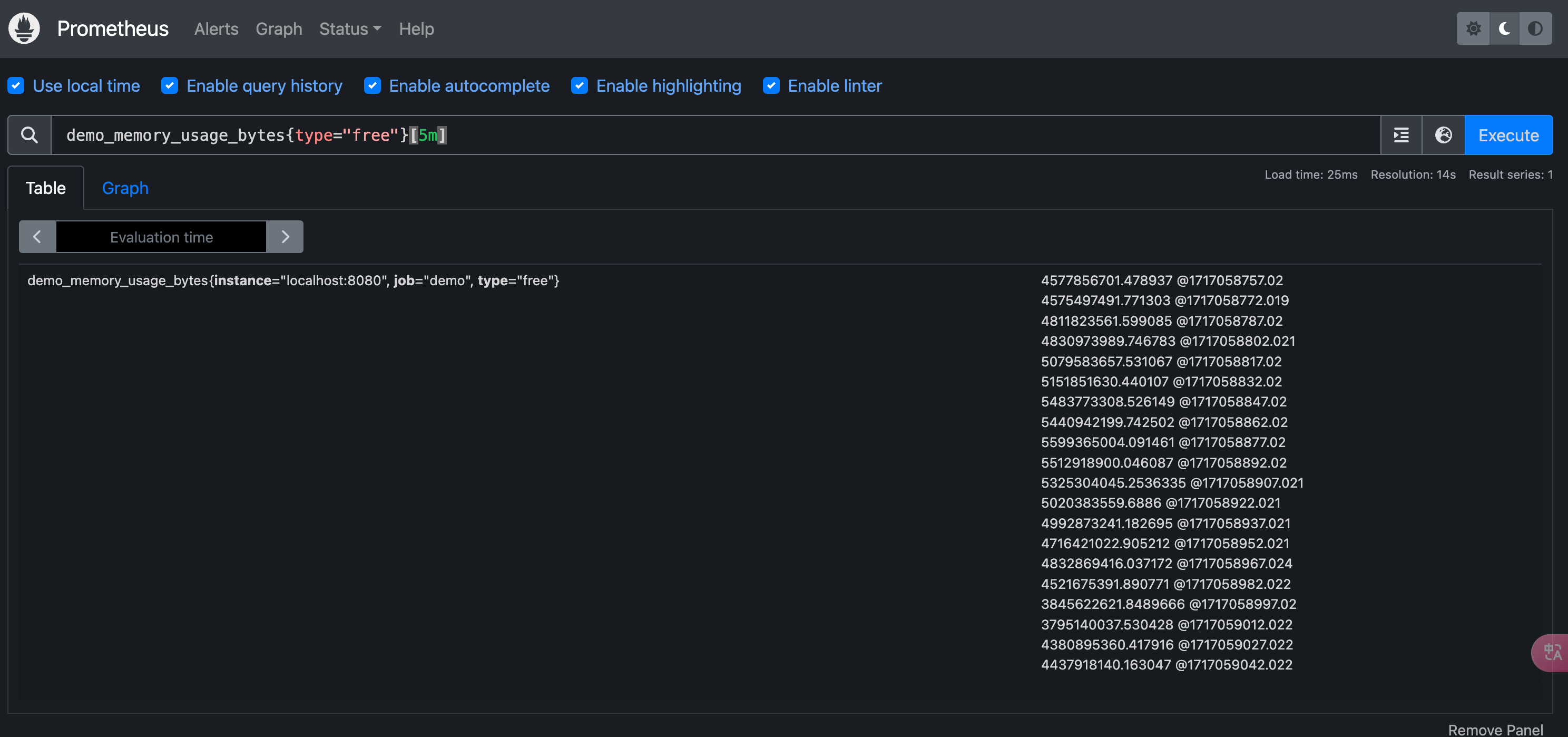The width and height of the screenshot is (1568, 737).
Task: Click value 5599365004.091461 @1717058877.02
Action: pyautogui.click(x=1163, y=442)
